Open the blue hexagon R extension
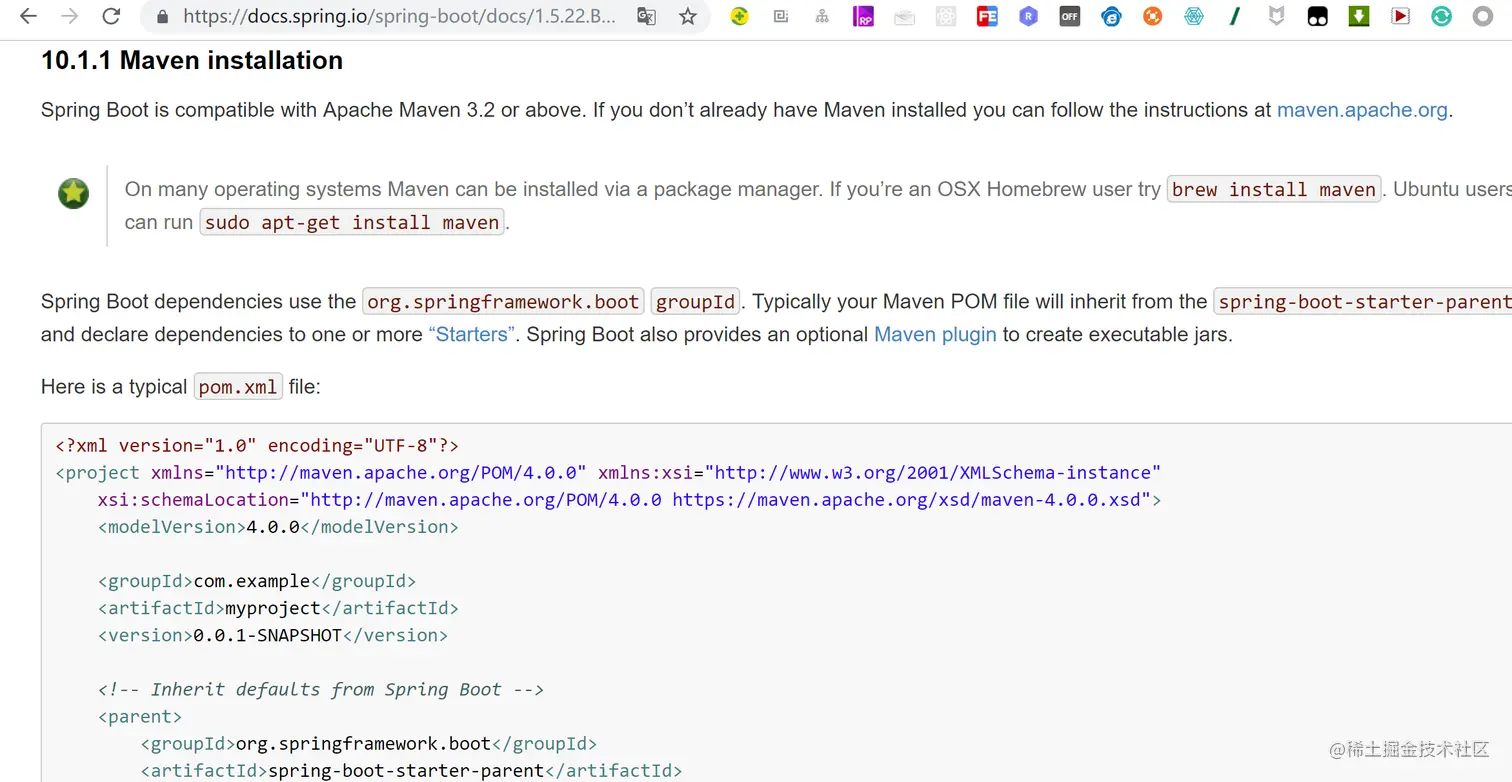This screenshot has width=1512, height=782. 1029,16
